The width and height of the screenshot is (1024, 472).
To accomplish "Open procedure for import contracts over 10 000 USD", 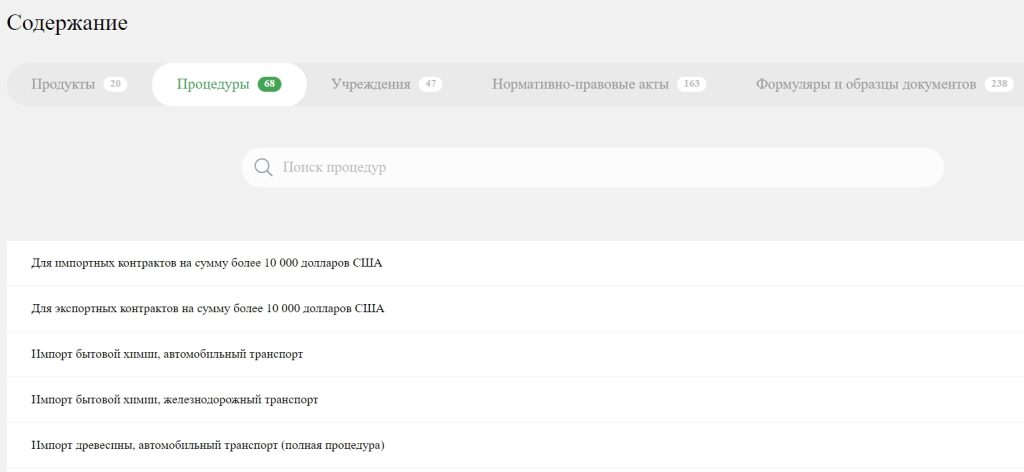I will [x=515, y=263].
